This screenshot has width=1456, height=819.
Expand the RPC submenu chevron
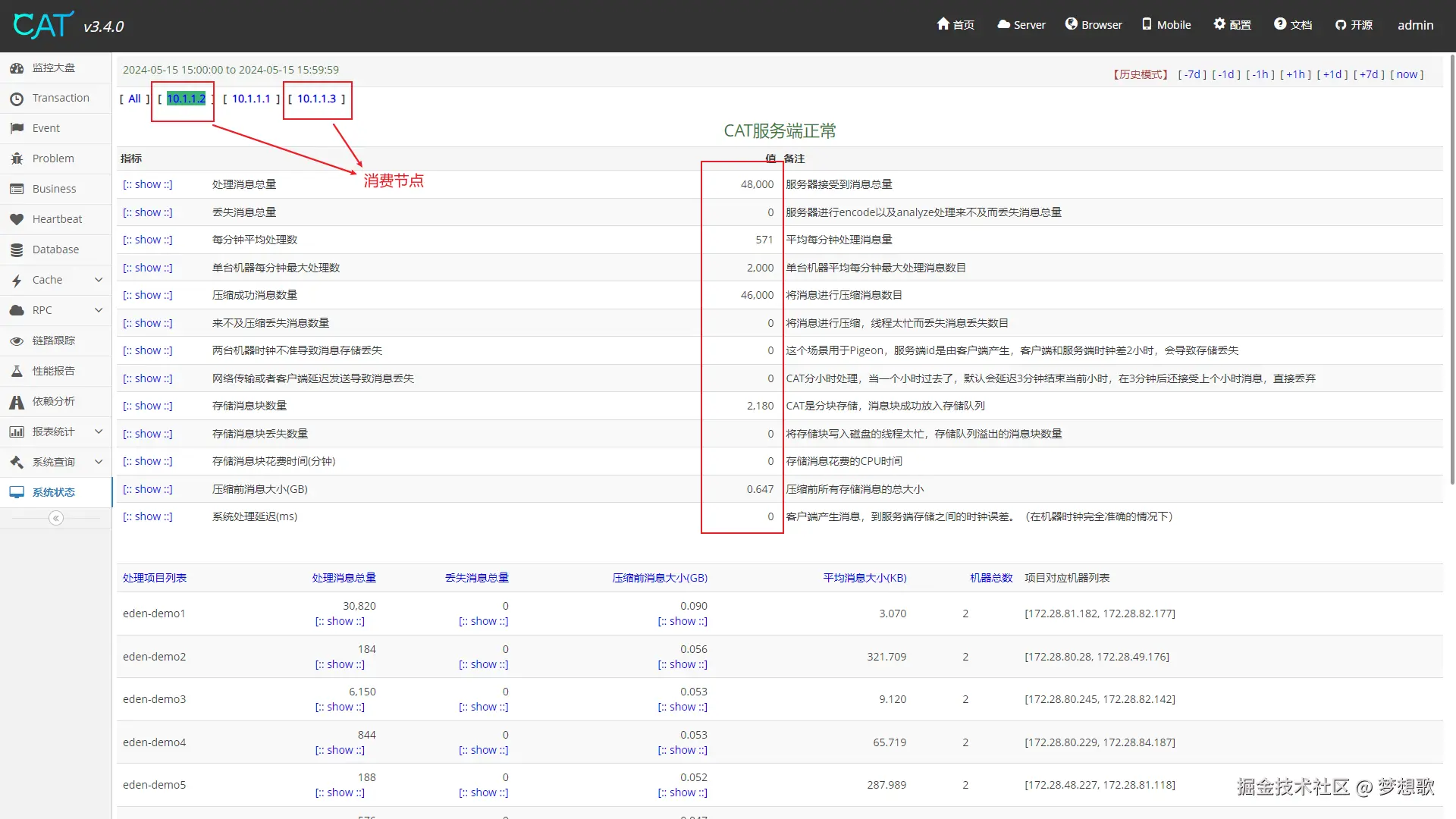point(99,310)
